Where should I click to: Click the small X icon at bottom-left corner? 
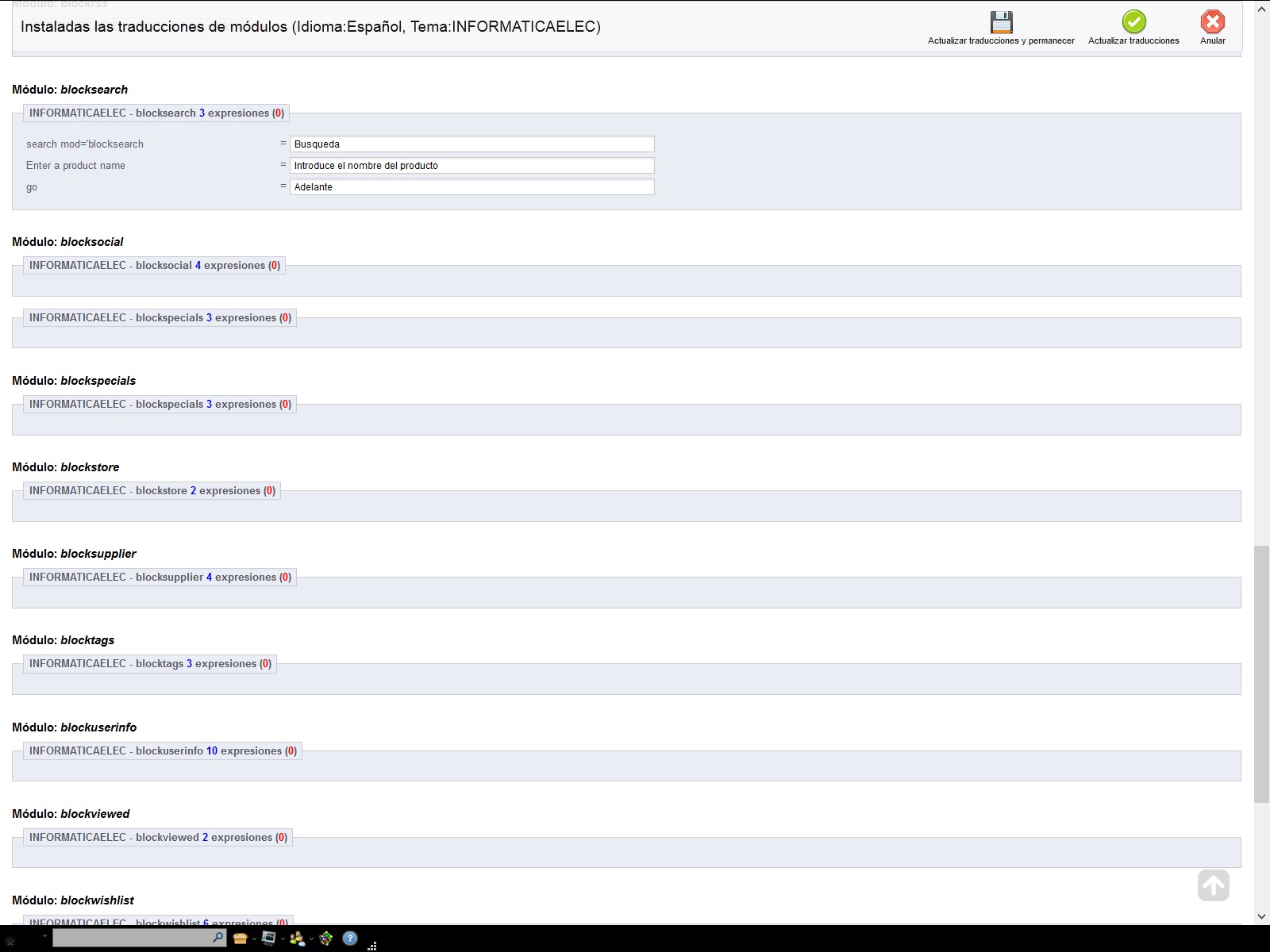click(x=10, y=942)
